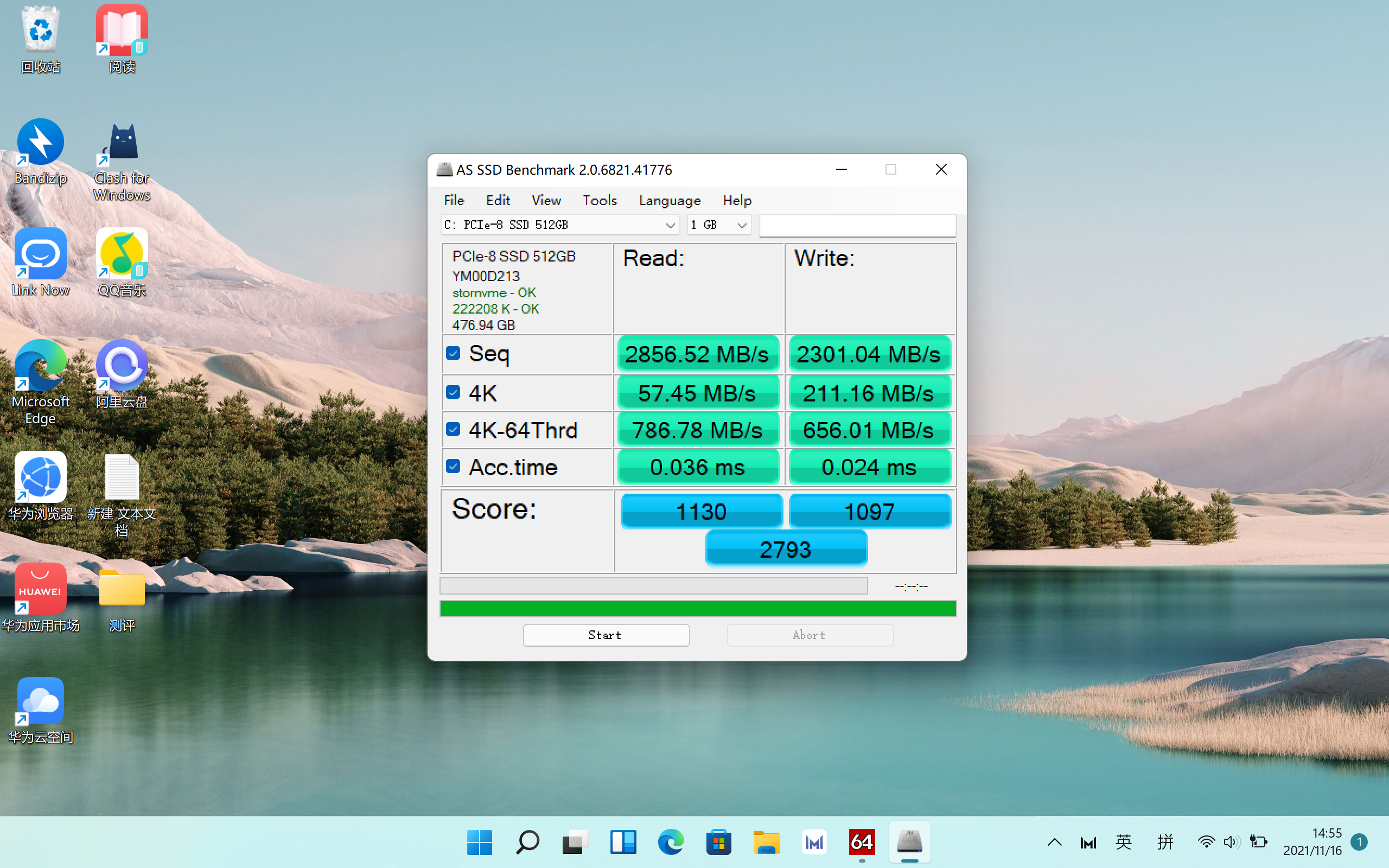Click the Abort benchmark button

pyautogui.click(x=809, y=634)
